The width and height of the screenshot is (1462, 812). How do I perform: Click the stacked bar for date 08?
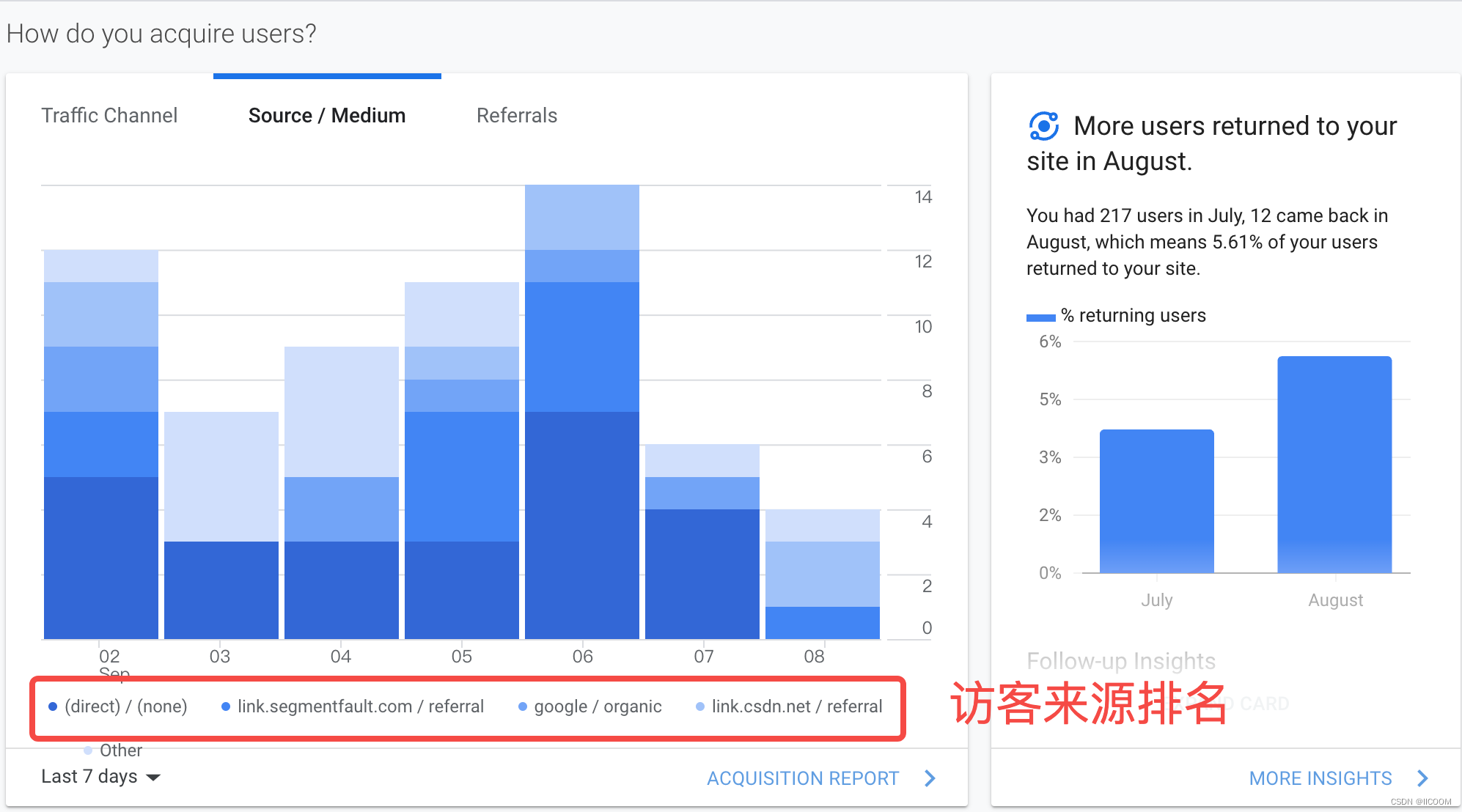tap(823, 574)
